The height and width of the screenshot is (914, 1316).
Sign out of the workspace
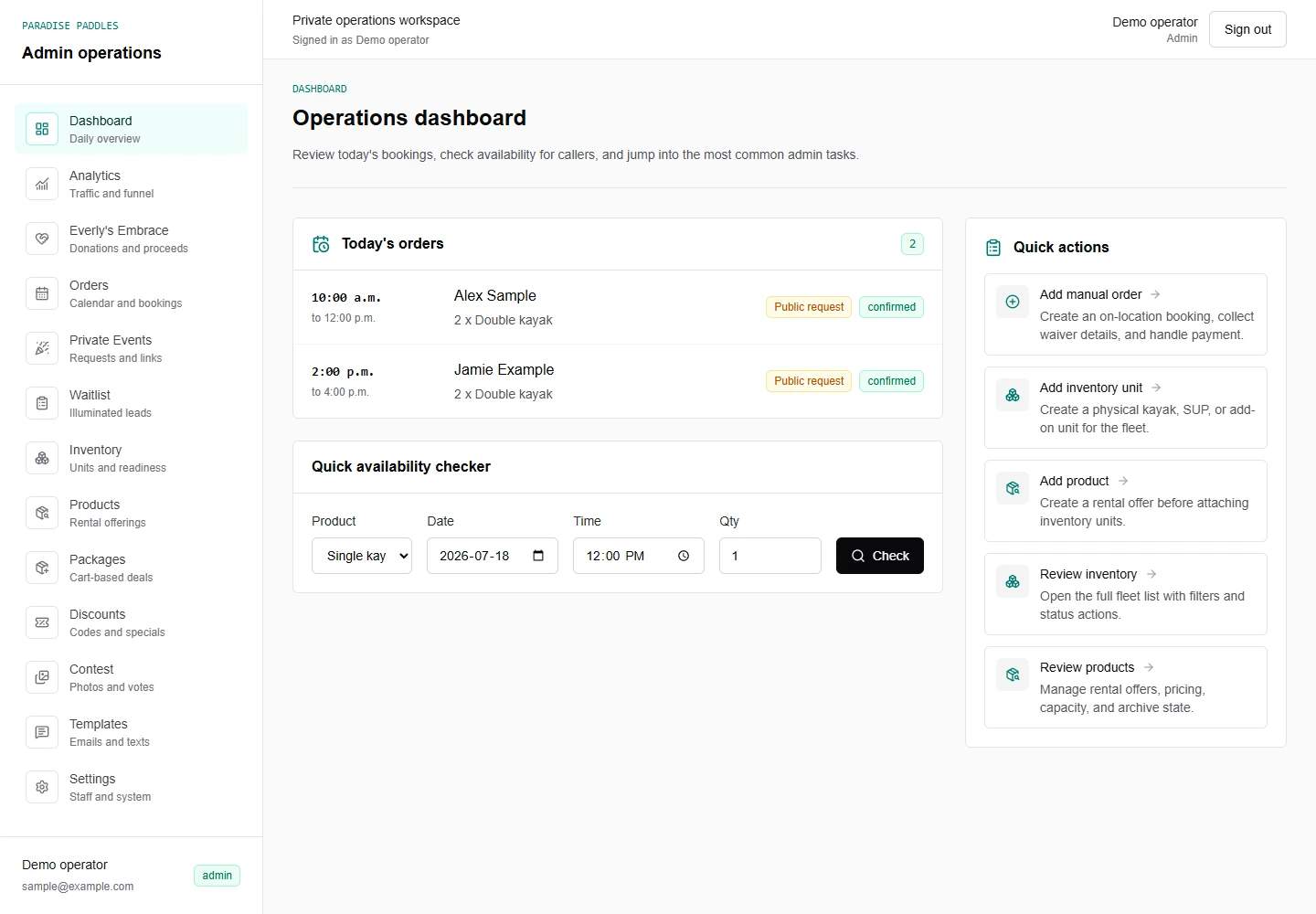(x=1247, y=29)
